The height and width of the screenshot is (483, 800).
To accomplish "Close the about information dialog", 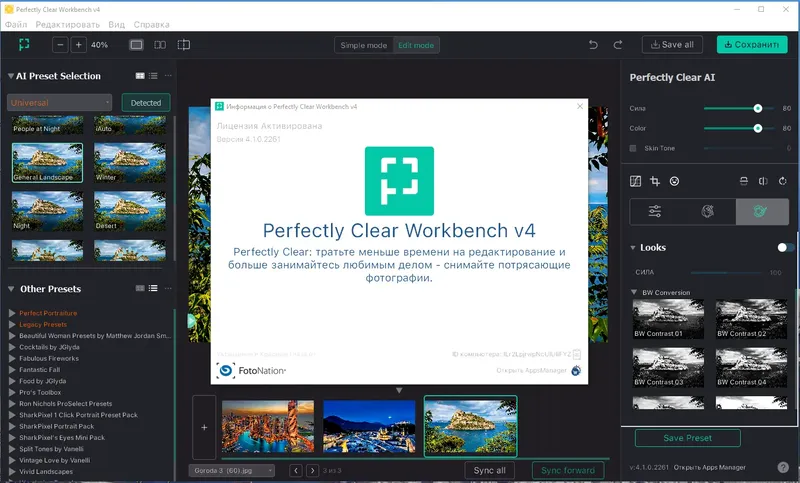I will [x=580, y=106].
